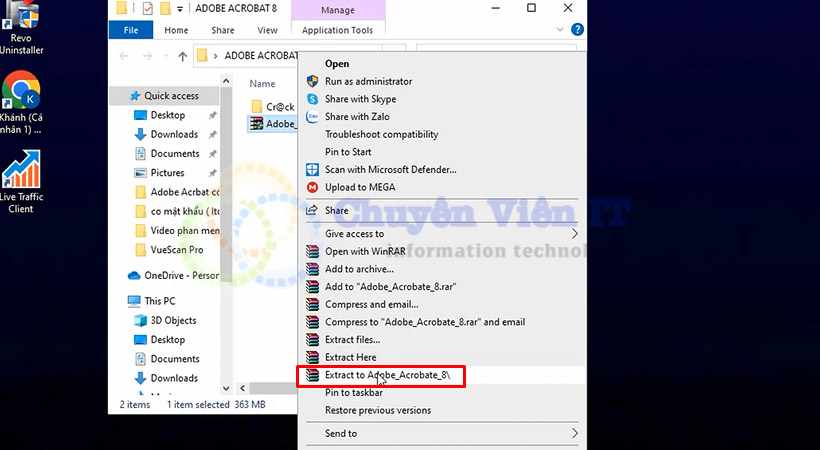Click the Manage contextual tab
This screenshot has height=450, width=820.
[x=338, y=10]
